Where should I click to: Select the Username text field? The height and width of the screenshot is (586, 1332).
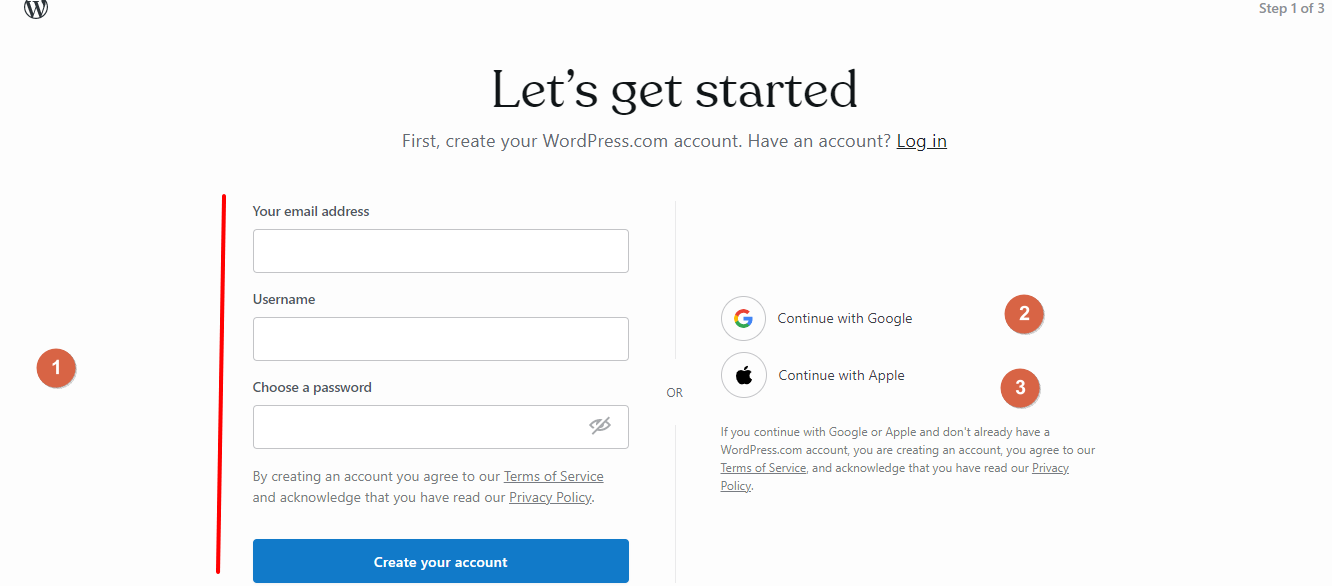pyautogui.click(x=440, y=339)
